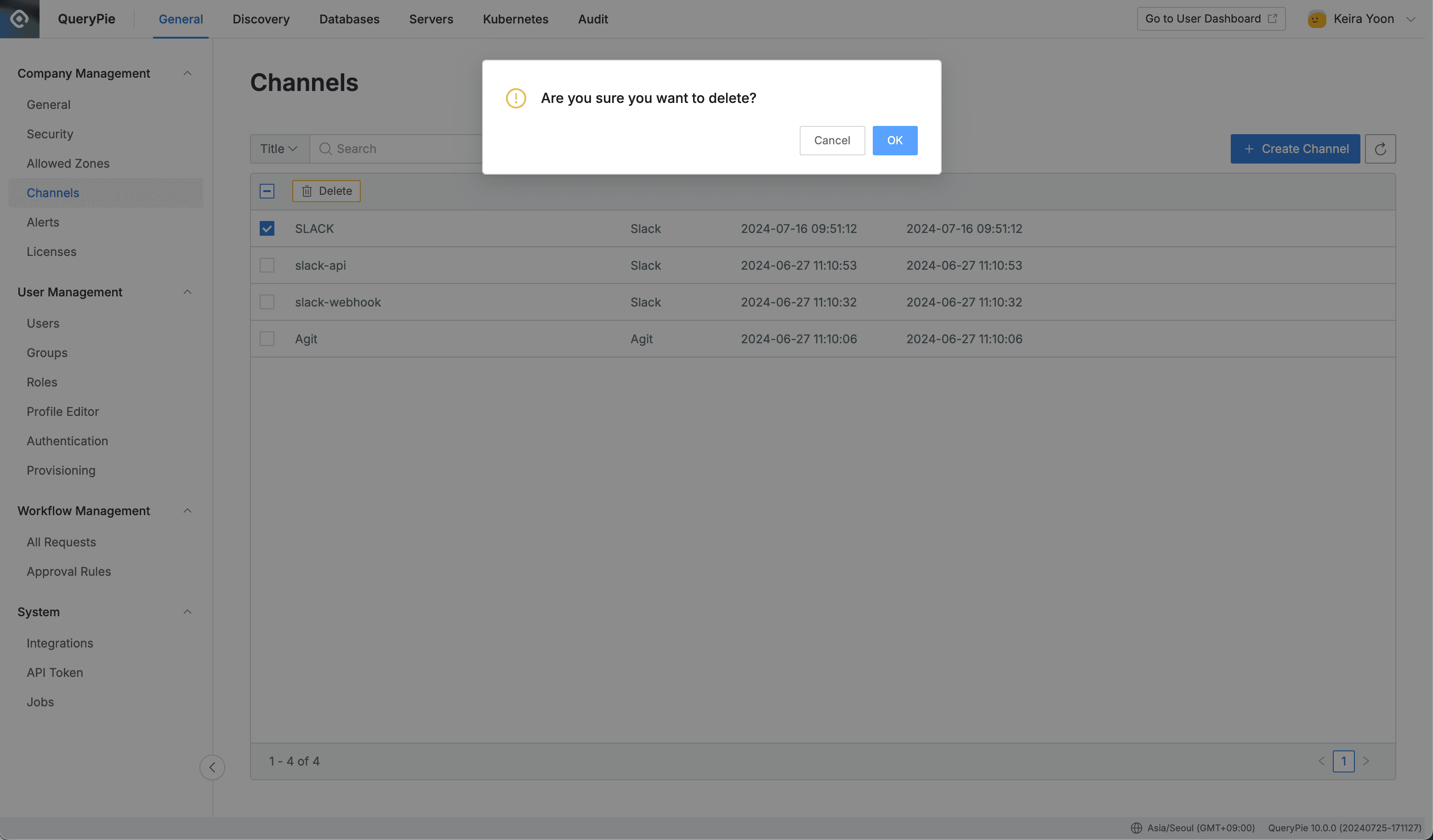1433x840 pixels.
Task: Check the slack-webhook row checkbox
Action: 267,301
